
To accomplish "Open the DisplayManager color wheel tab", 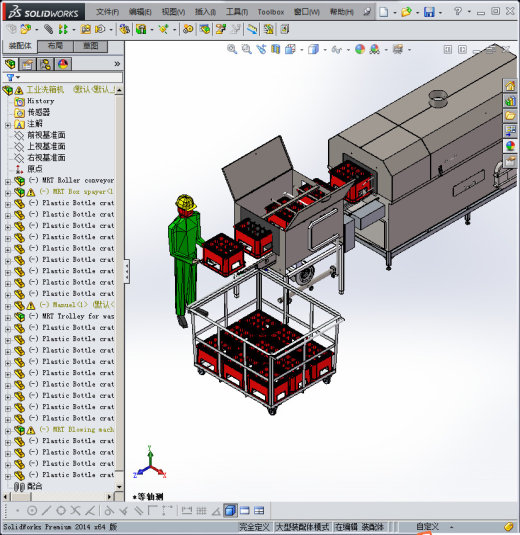I will (x=63, y=64).
